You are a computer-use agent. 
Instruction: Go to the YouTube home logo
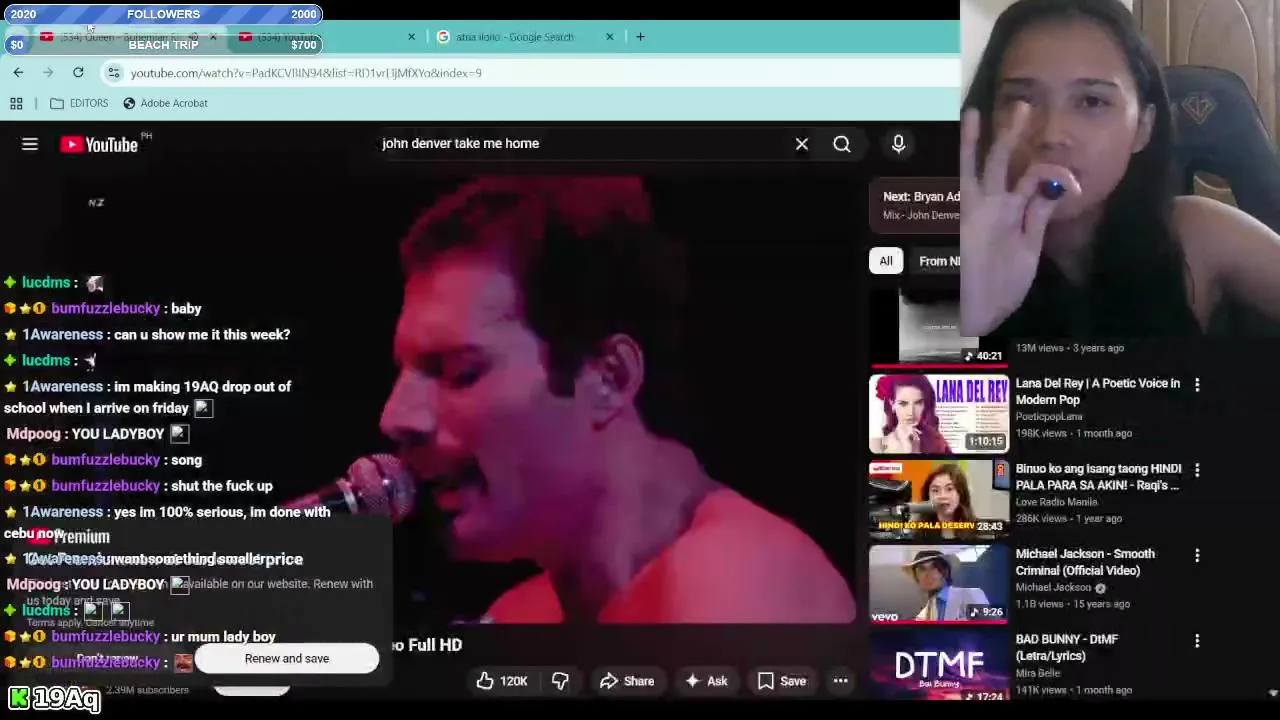[x=99, y=144]
